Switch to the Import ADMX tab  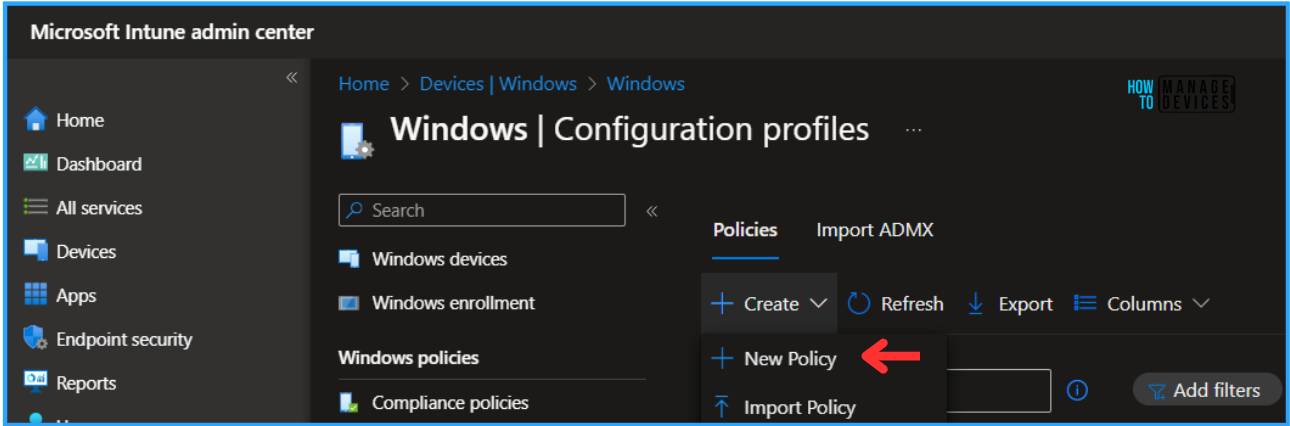coord(875,230)
